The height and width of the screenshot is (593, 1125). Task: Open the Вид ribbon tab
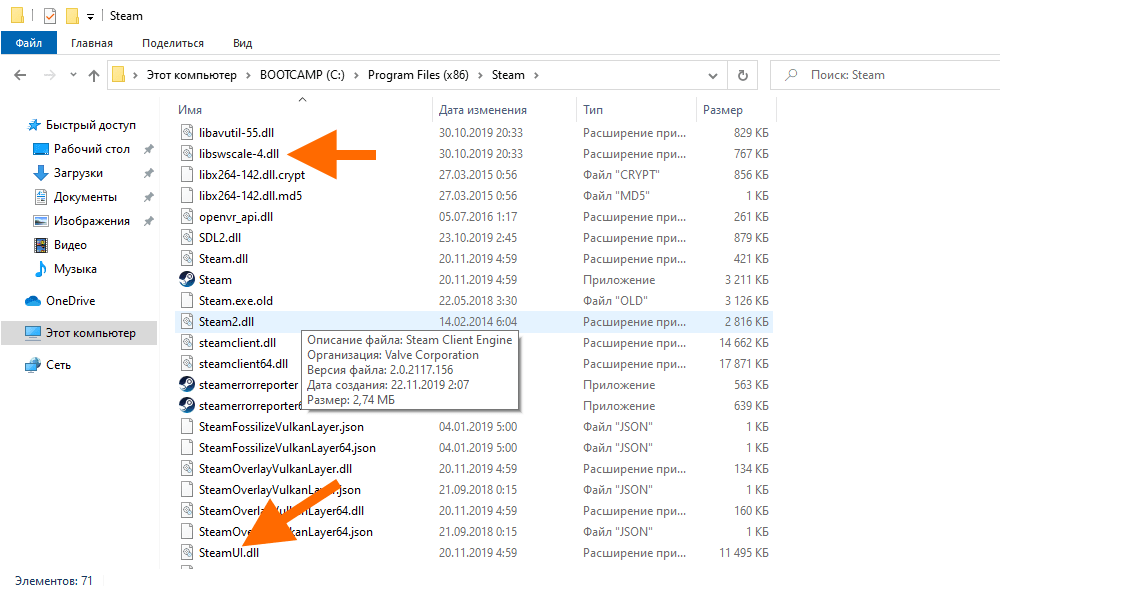tap(243, 43)
